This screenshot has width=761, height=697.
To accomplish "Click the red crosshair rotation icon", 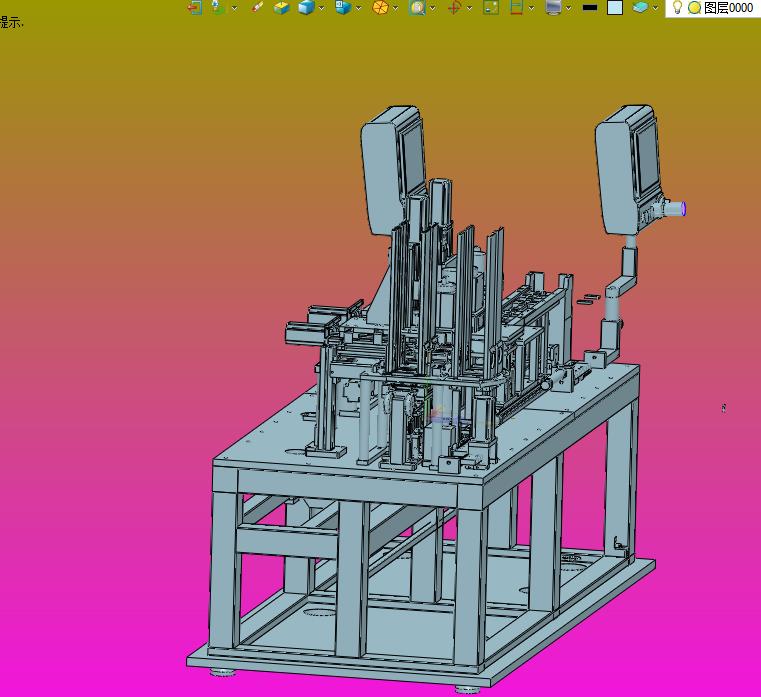I will point(454,7).
